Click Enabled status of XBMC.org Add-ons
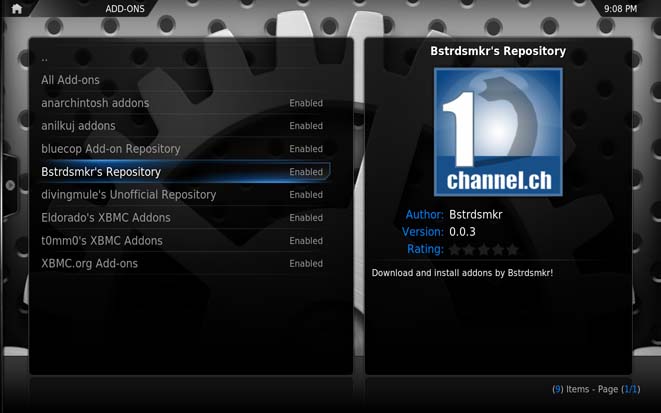This screenshot has height=413, width=661. tap(306, 264)
